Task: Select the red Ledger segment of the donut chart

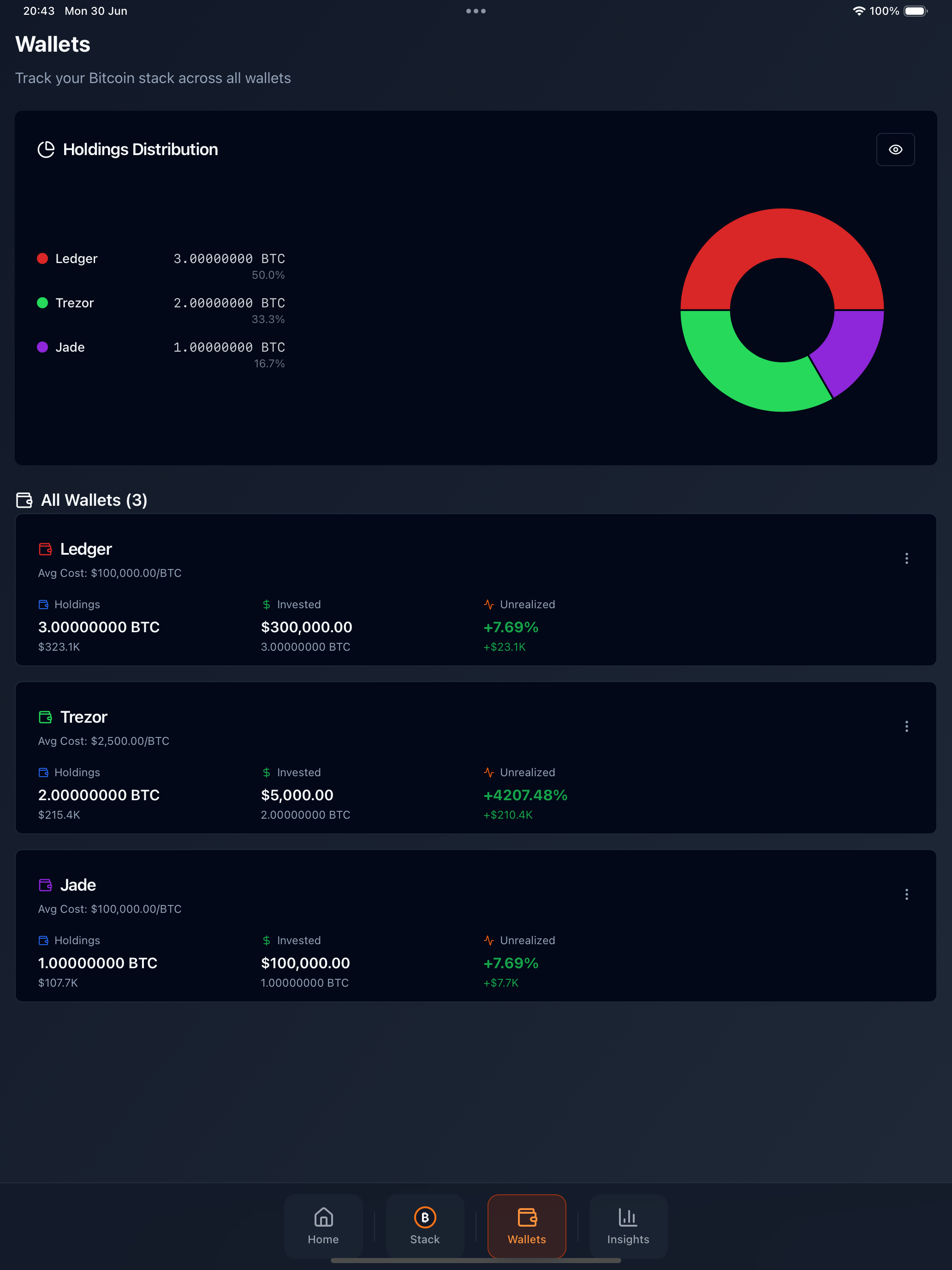Action: click(782, 233)
